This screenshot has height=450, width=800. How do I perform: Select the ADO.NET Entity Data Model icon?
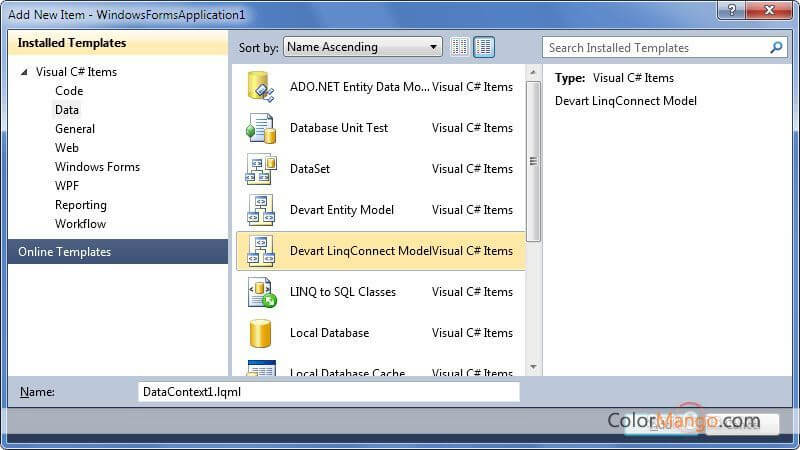[x=261, y=87]
